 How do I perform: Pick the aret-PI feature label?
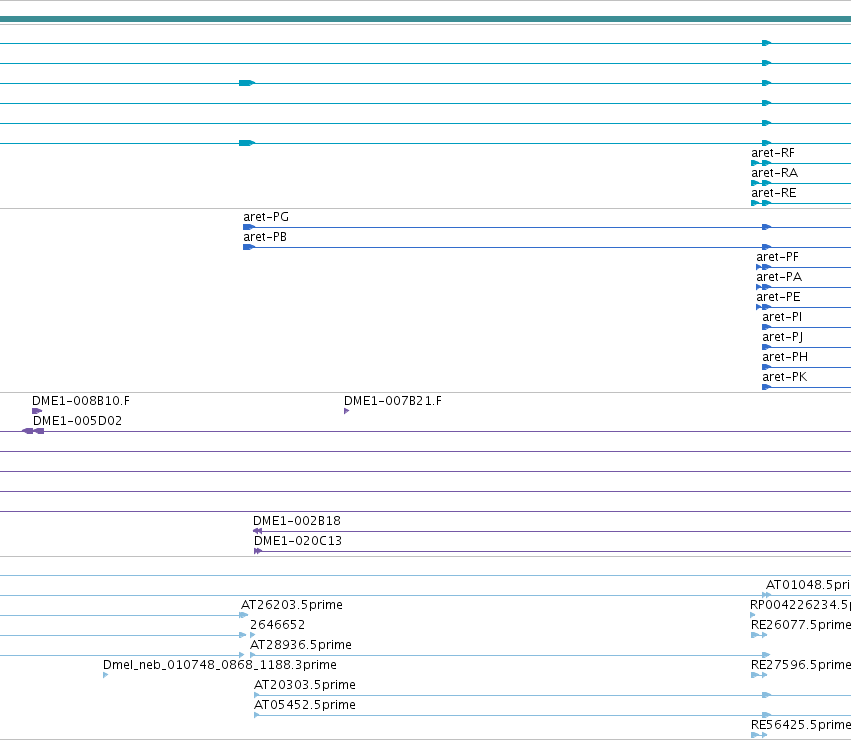pos(782,317)
